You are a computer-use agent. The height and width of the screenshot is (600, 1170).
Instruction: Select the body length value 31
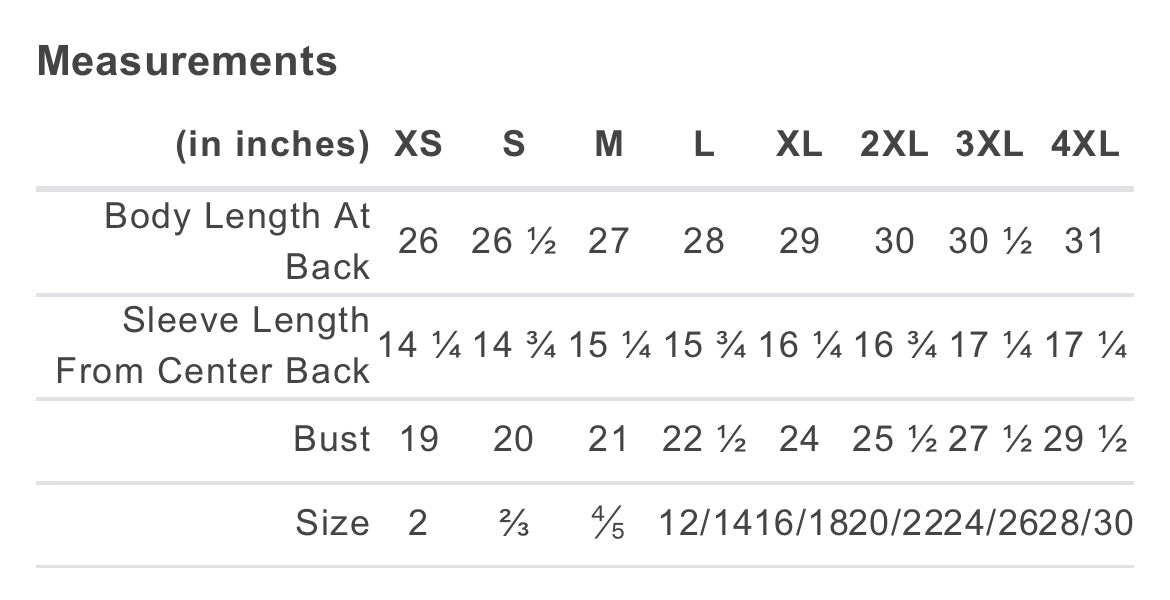tap(1084, 241)
